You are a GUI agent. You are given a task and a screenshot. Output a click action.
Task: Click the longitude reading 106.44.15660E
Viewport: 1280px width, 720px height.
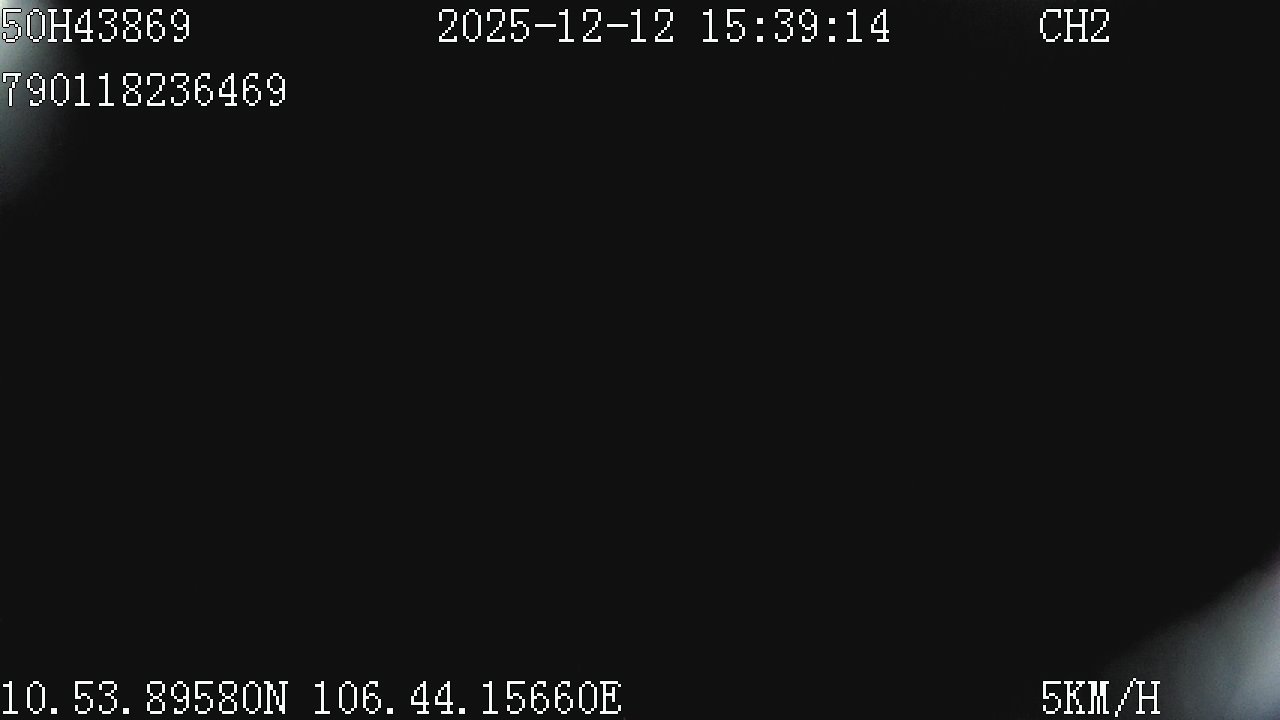467,698
